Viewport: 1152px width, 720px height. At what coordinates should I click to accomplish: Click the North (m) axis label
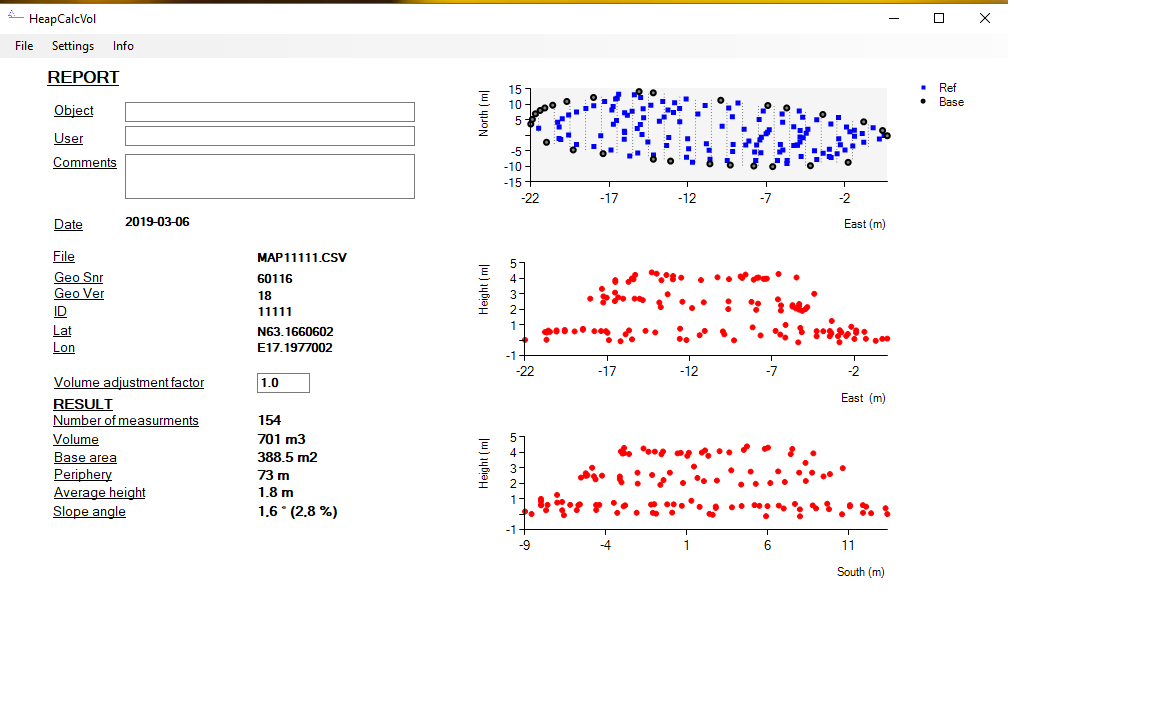483,113
